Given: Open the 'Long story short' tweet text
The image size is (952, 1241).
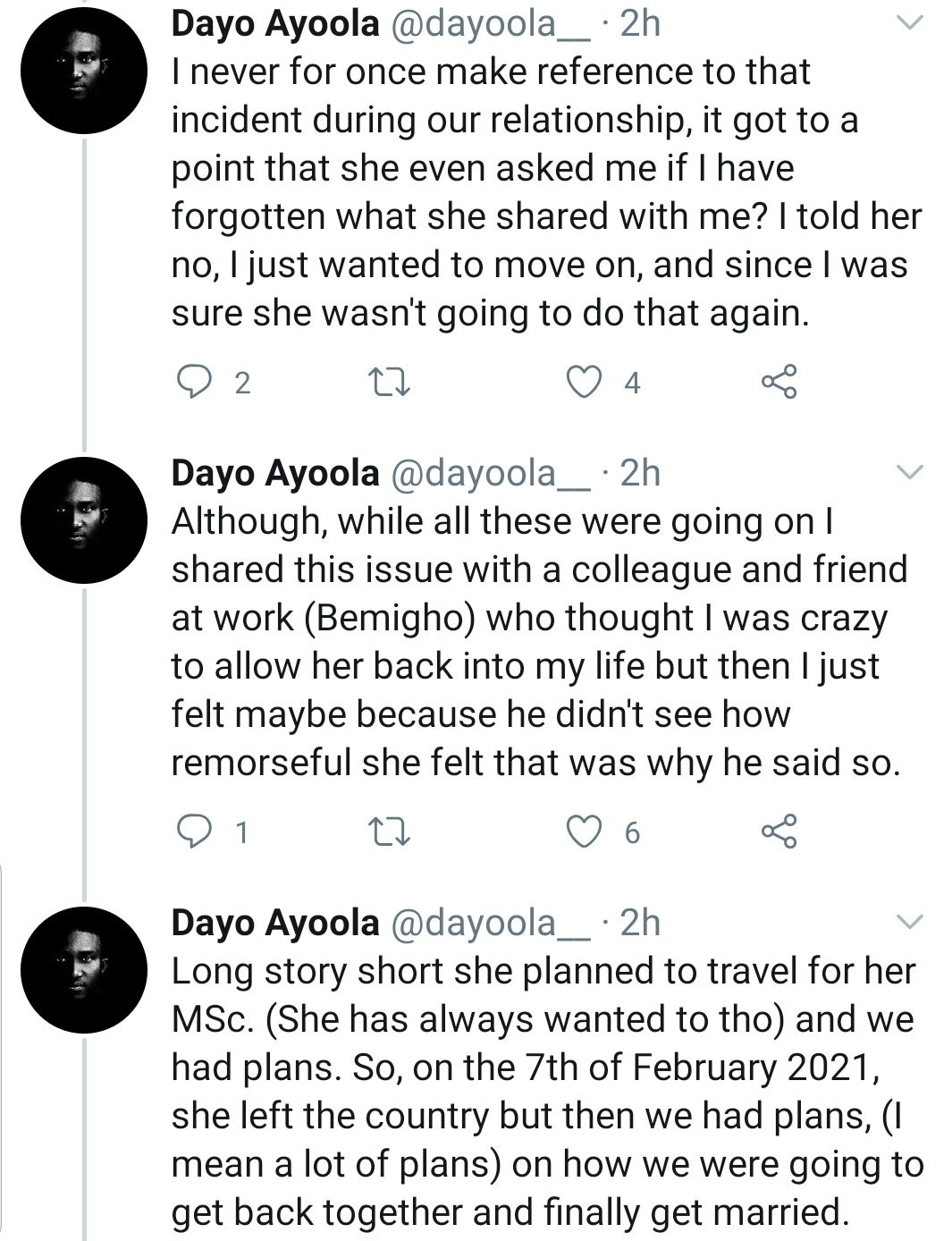Looking at the screenshot, I should click(x=545, y=1091).
